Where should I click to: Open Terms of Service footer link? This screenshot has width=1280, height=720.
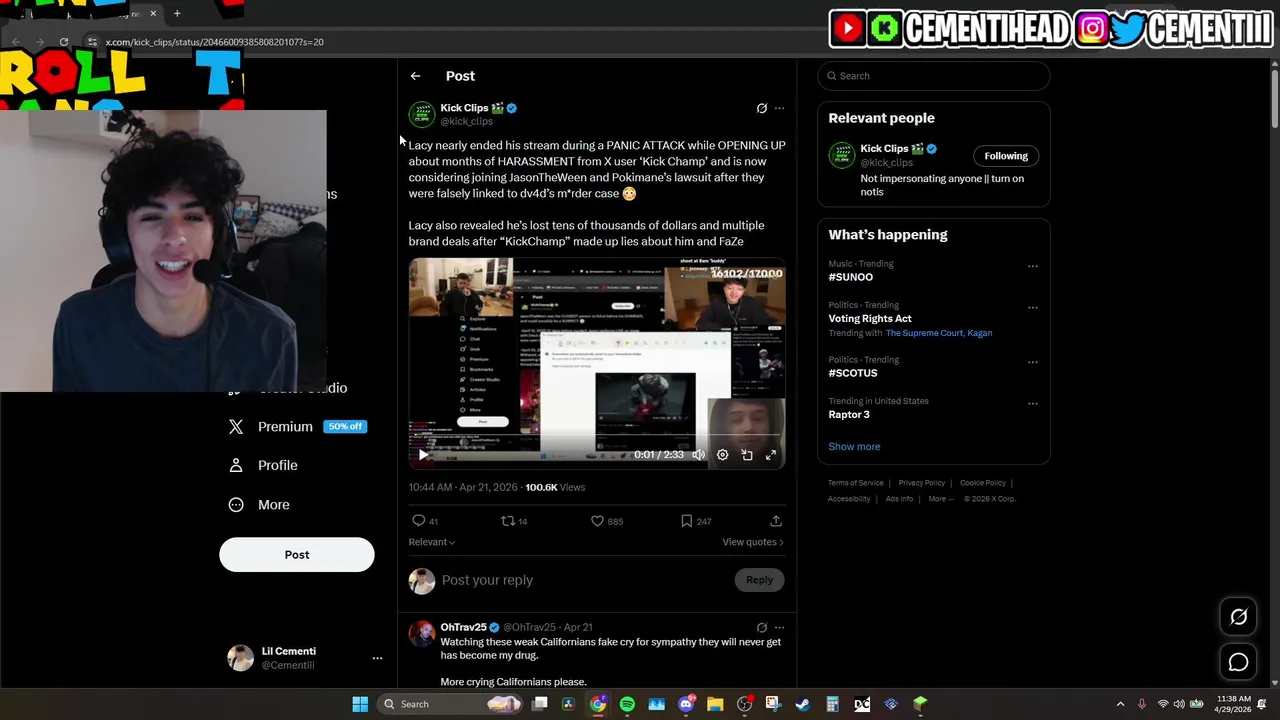tap(856, 483)
